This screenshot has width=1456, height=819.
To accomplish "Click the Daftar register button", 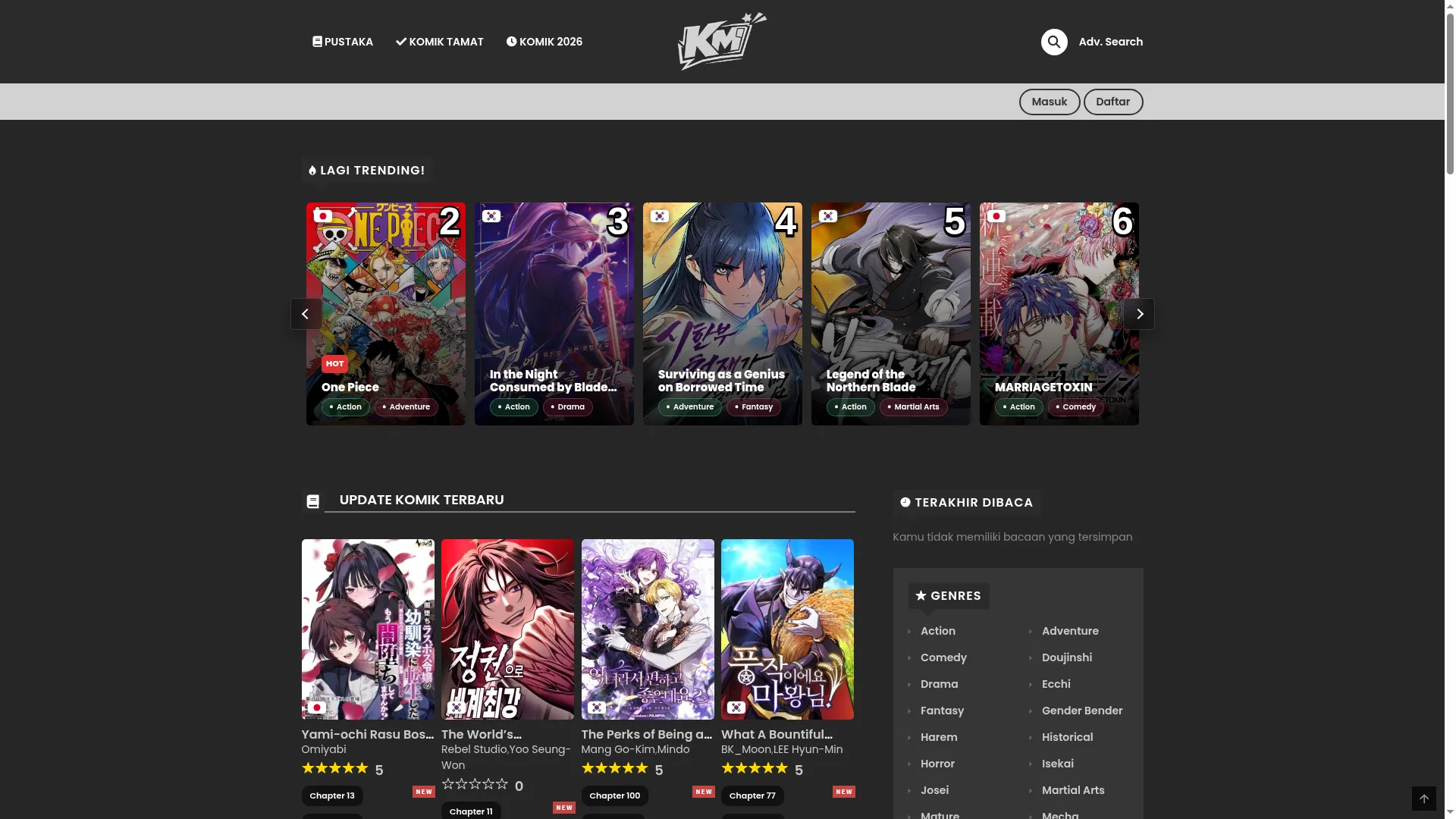I will (1113, 102).
